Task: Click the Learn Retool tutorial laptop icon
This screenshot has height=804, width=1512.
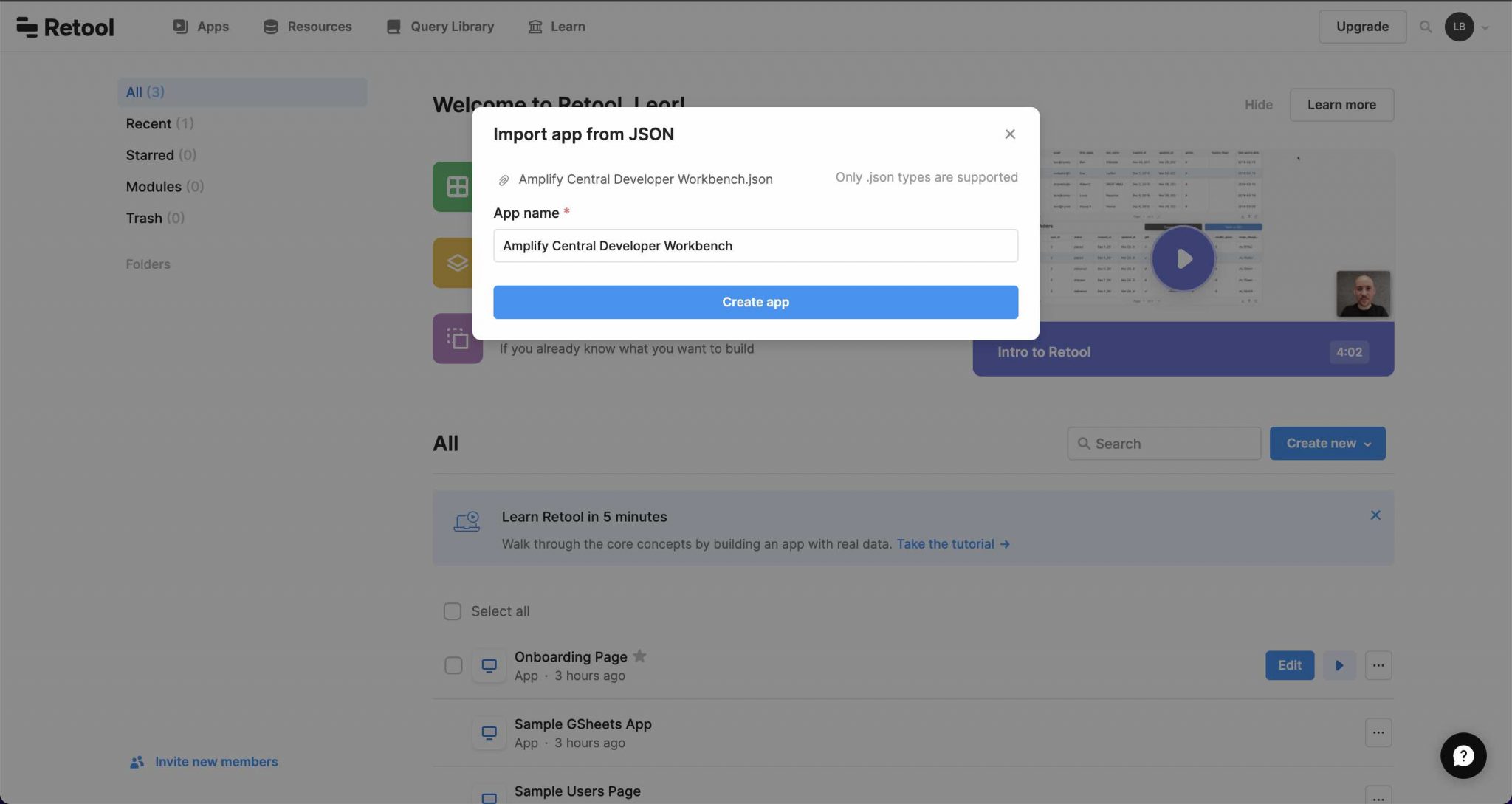Action: (466, 522)
